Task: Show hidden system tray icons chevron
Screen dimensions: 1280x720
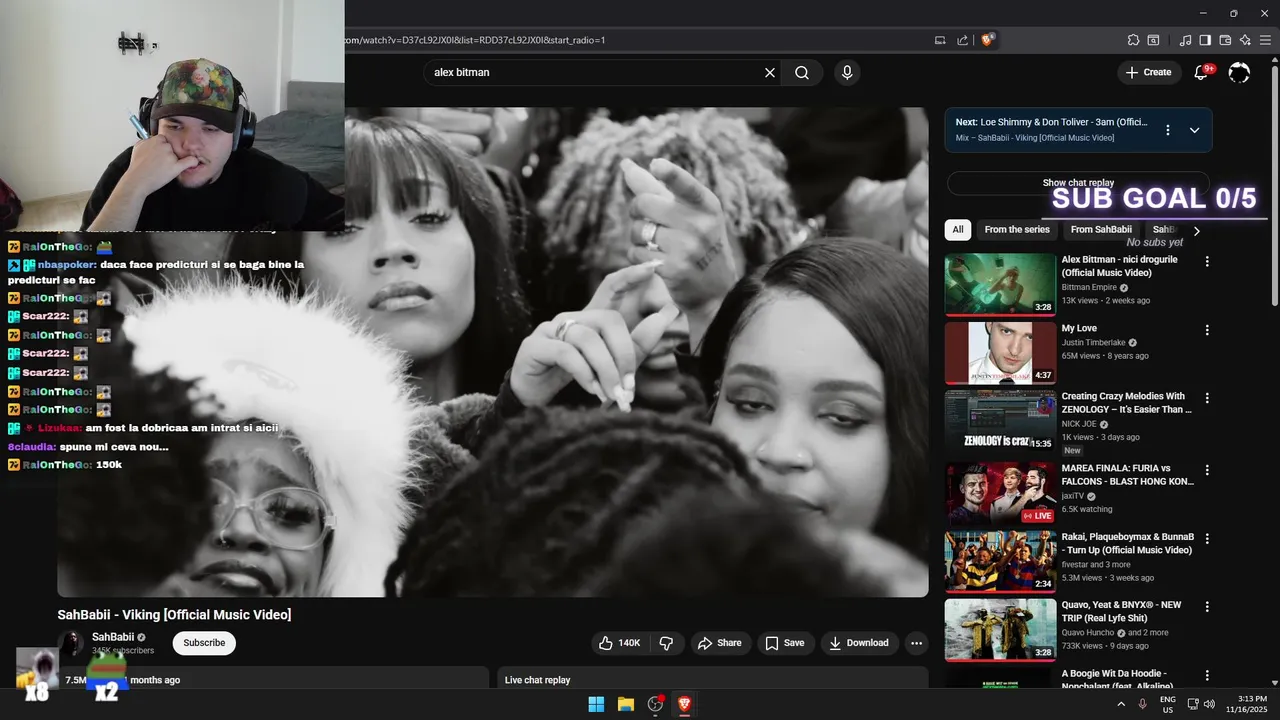Action: [1120, 704]
